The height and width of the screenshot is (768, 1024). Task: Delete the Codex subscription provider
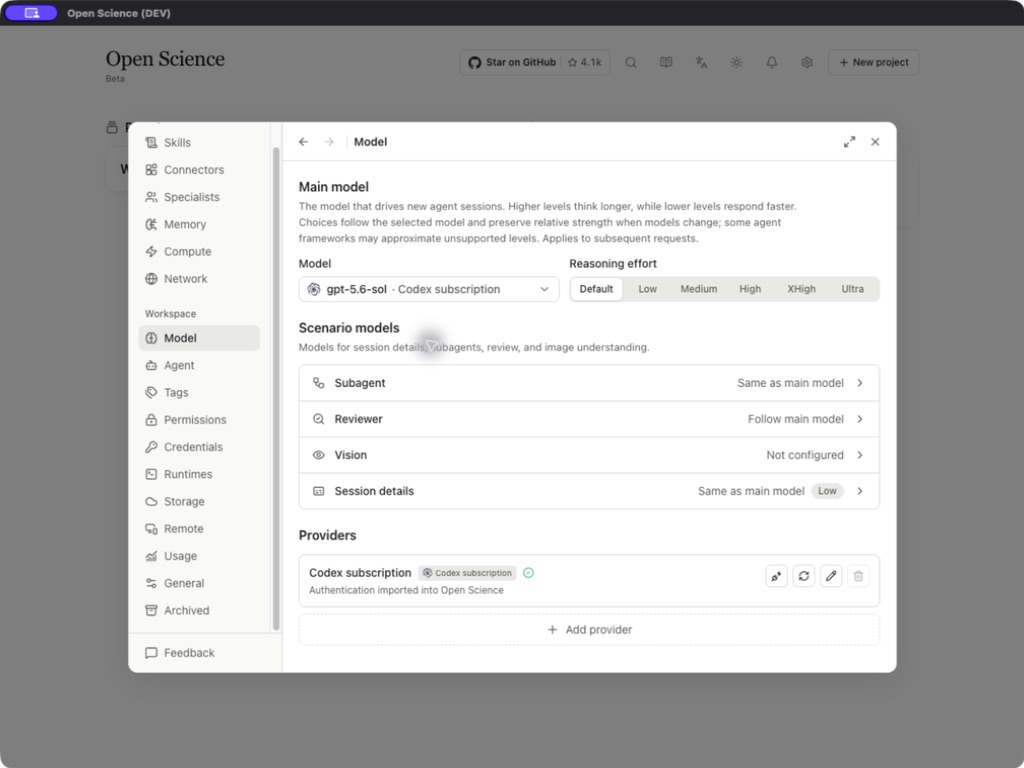(x=859, y=576)
